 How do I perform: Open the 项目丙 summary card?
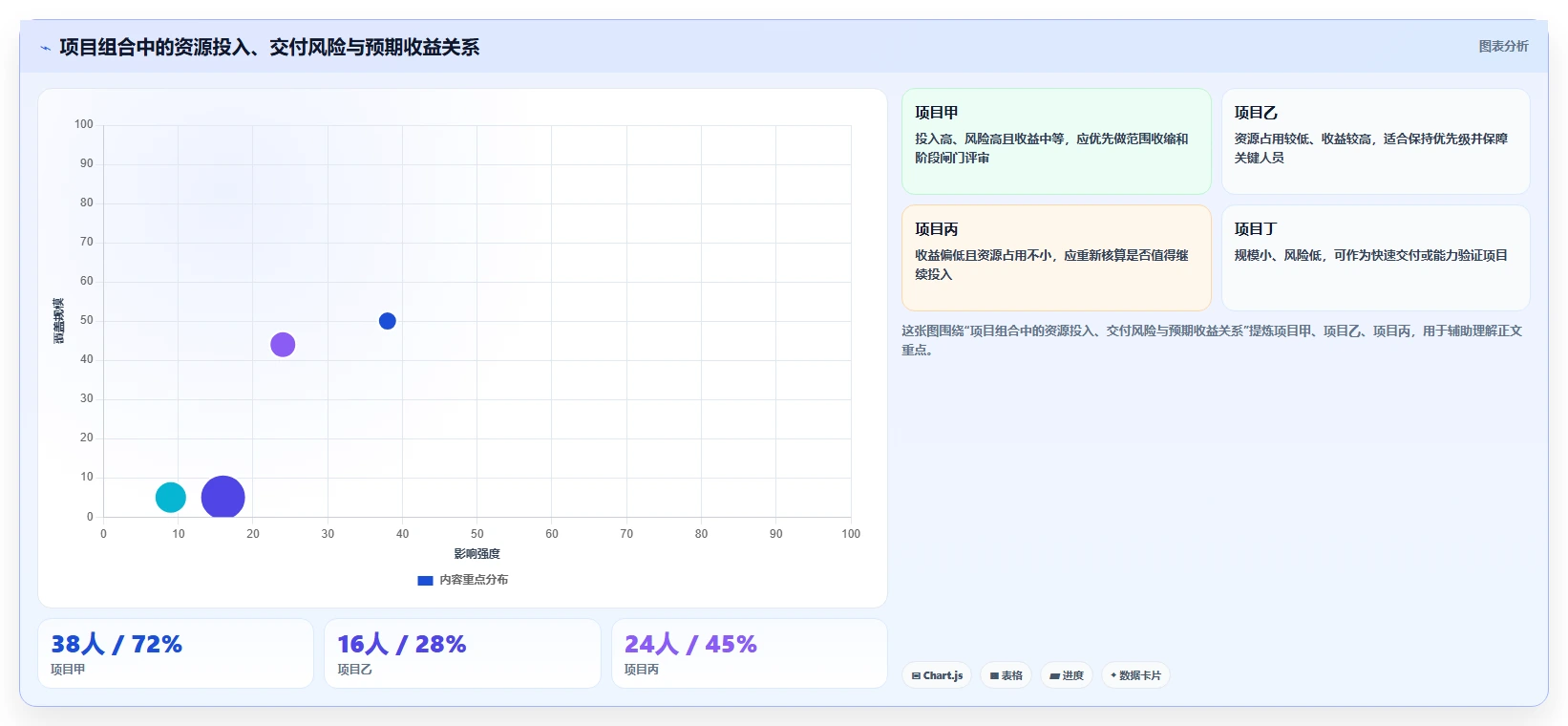point(1056,258)
